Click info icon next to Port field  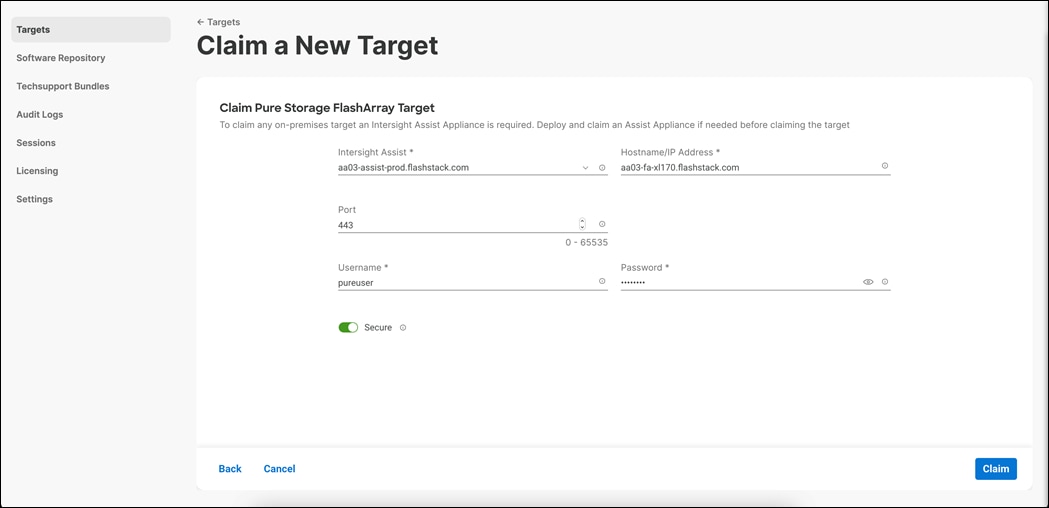click(x=602, y=225)
